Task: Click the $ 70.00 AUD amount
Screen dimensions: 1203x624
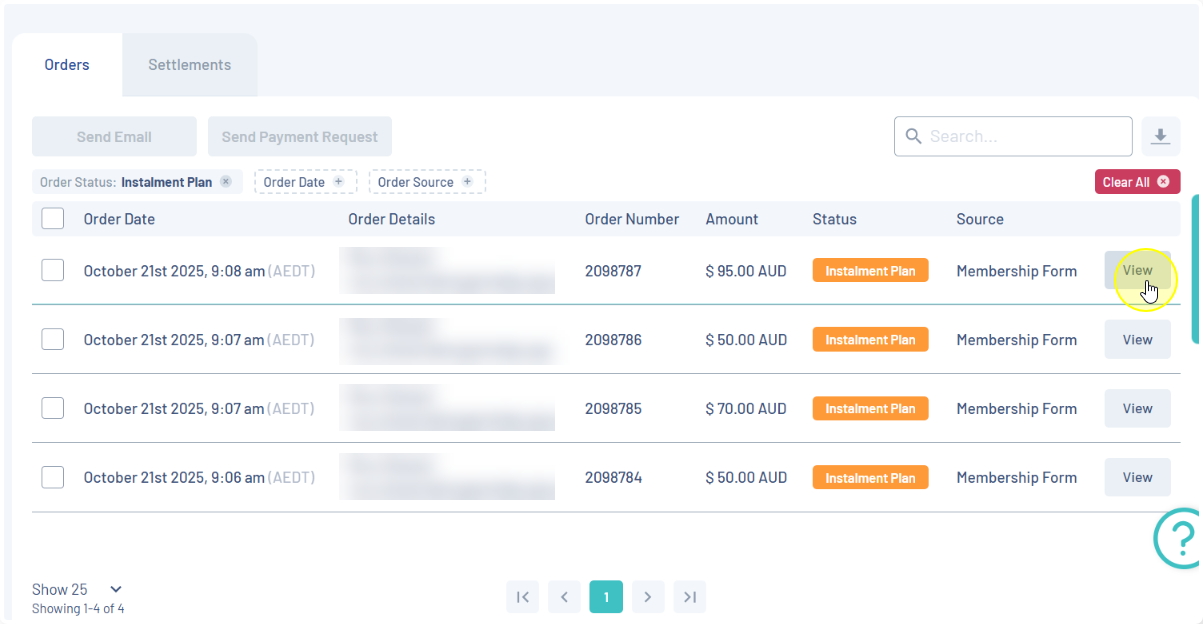Action: (x=746, y=408)
